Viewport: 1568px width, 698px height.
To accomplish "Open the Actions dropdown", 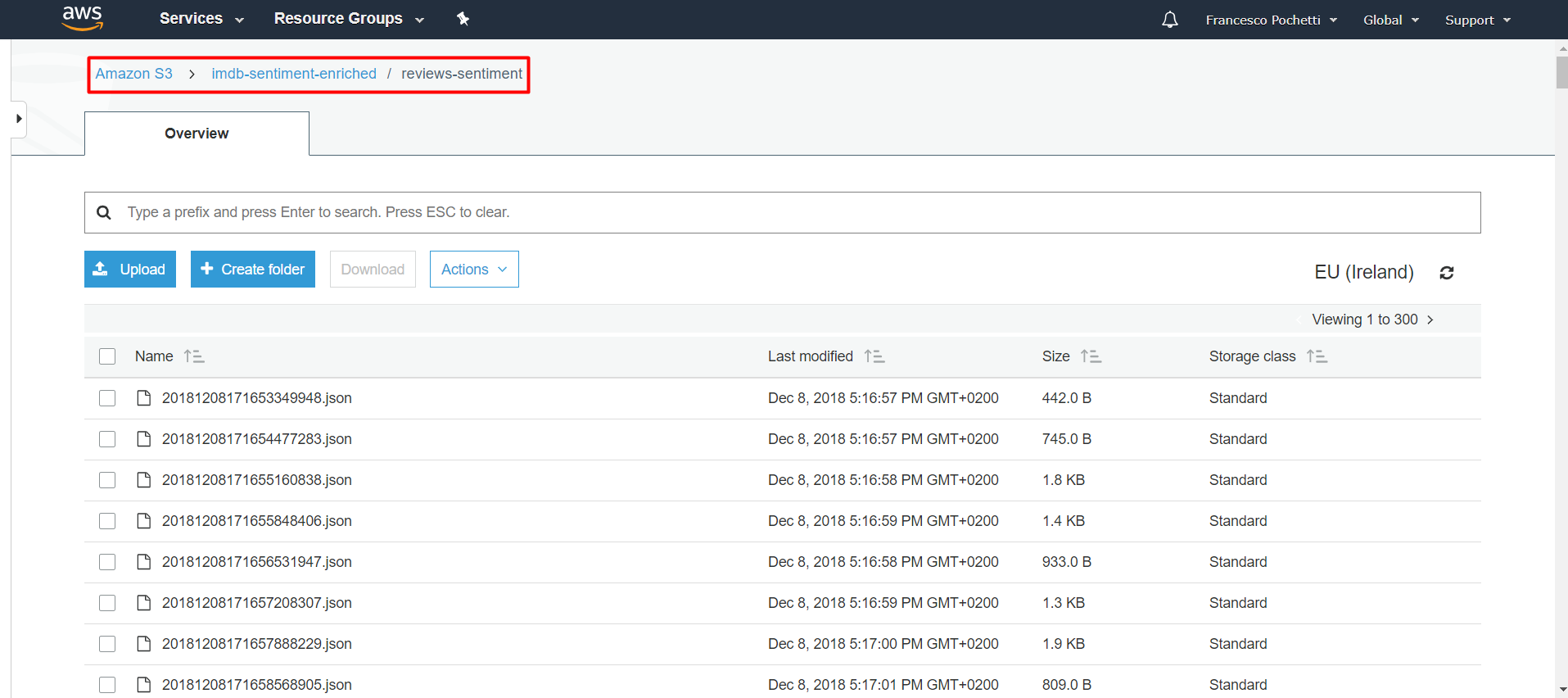I will click(x=474, y=270).
